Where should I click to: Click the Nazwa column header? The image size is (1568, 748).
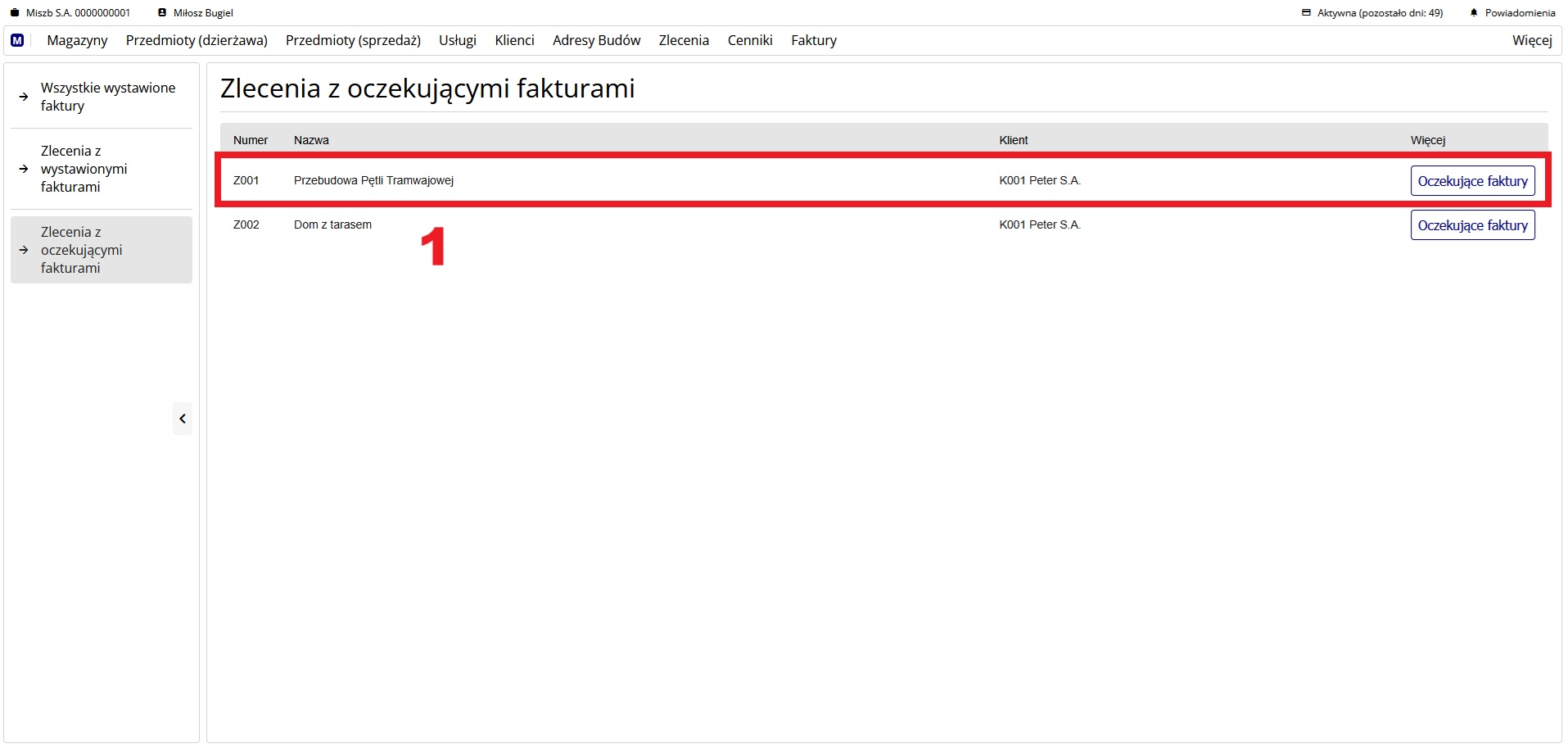tap(311, 140)
